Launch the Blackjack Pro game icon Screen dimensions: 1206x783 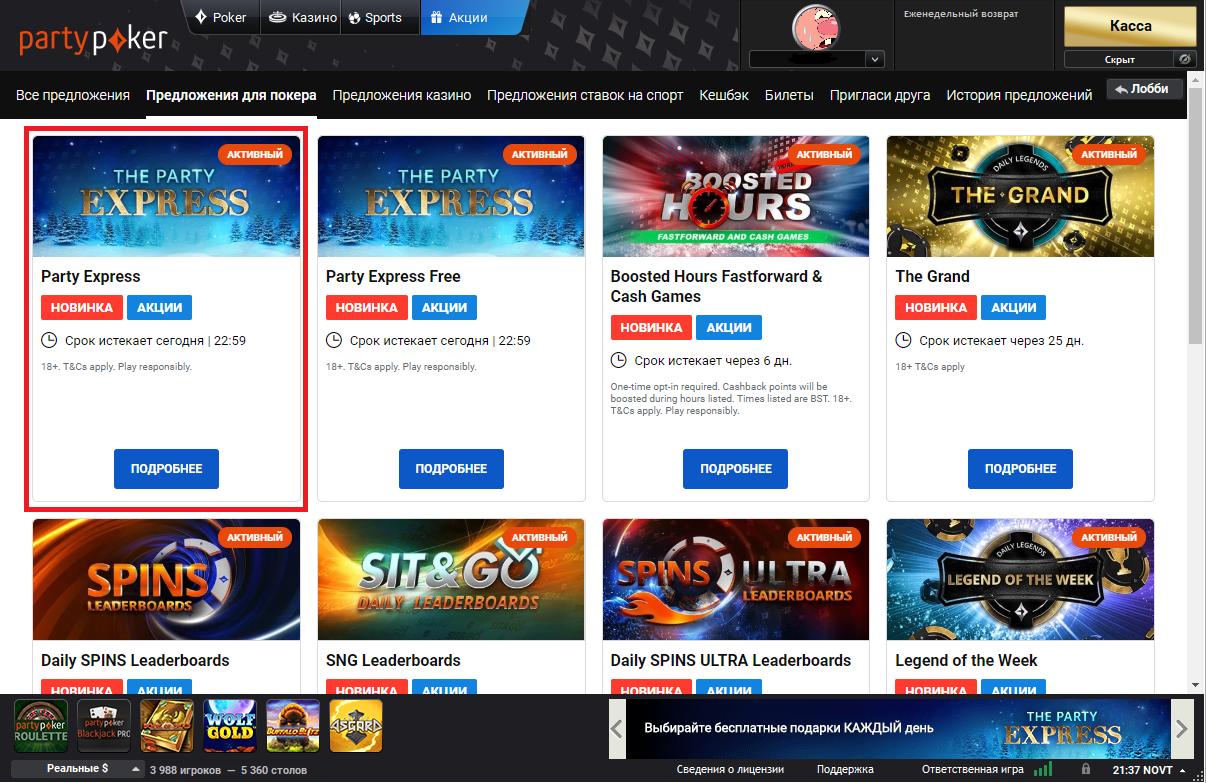[x=104, y=726]
